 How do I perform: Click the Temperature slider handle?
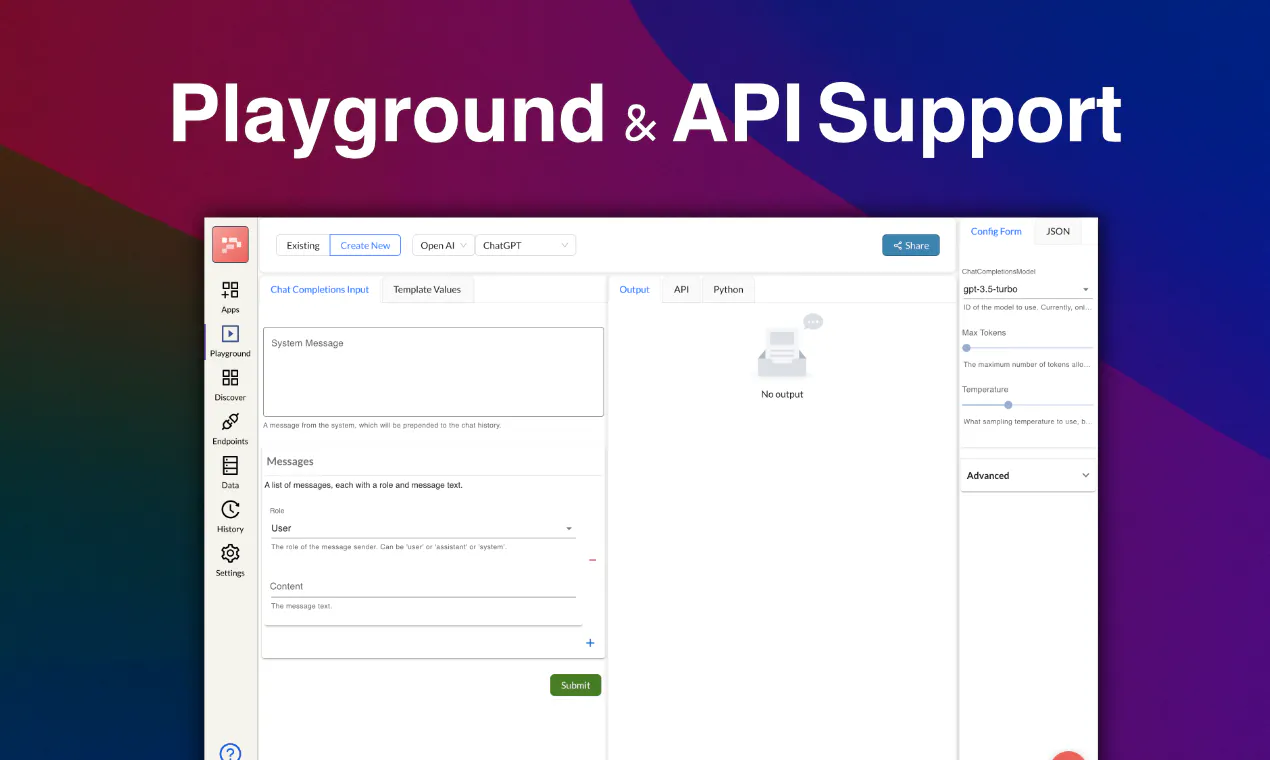click(1008, 405)
